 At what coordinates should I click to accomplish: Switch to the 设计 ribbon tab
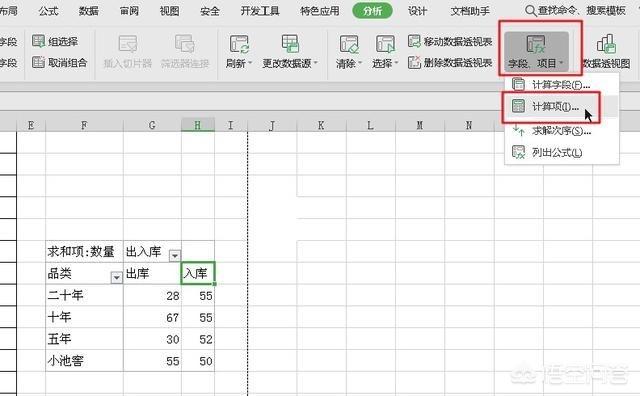point(417,11)
